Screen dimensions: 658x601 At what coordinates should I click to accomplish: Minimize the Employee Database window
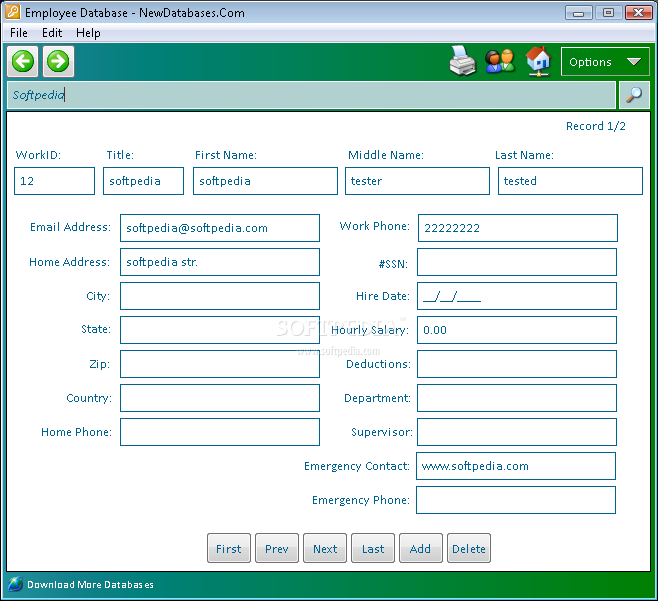(579, 13)
